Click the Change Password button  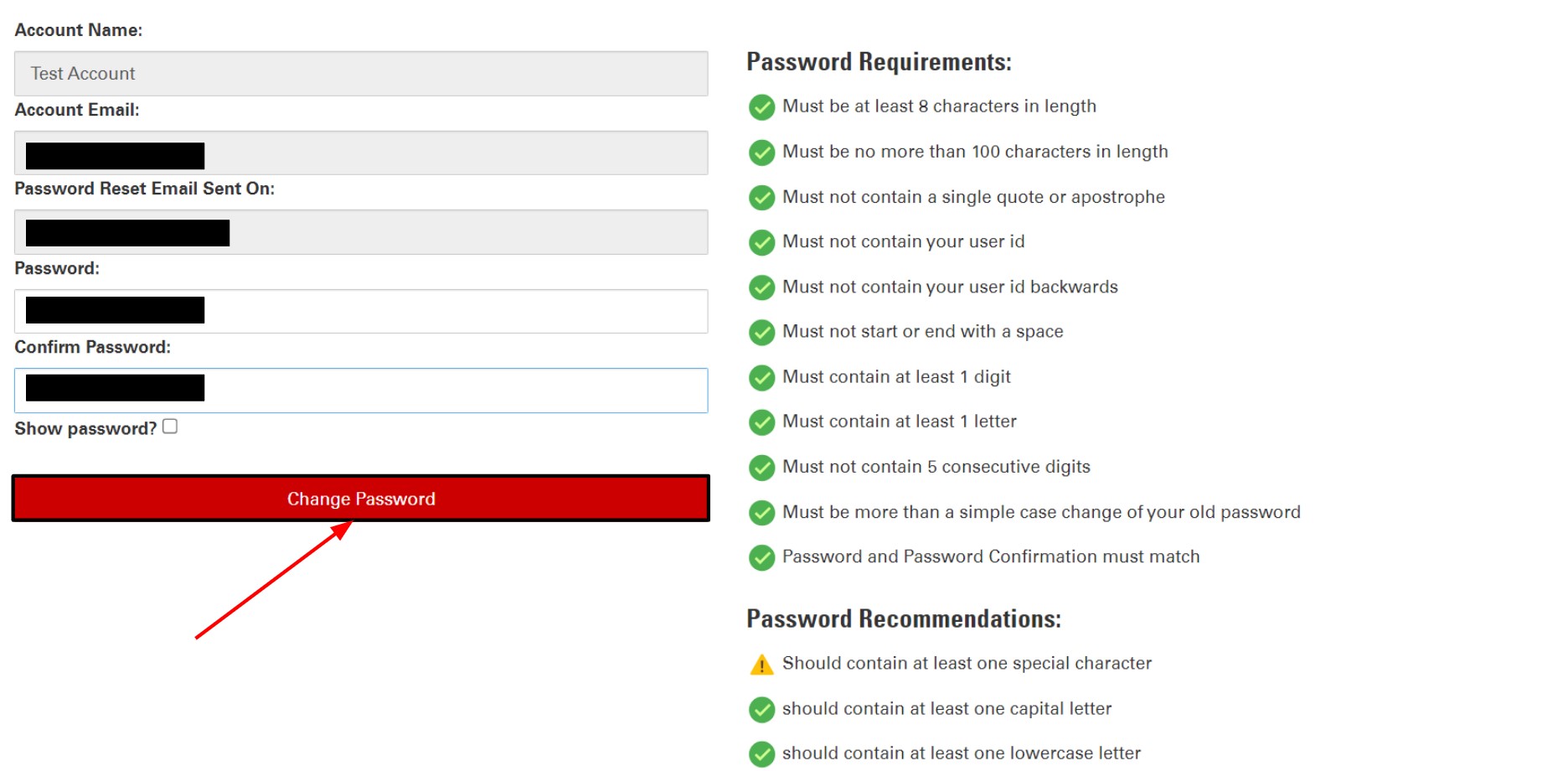click(x=360, y=499)
